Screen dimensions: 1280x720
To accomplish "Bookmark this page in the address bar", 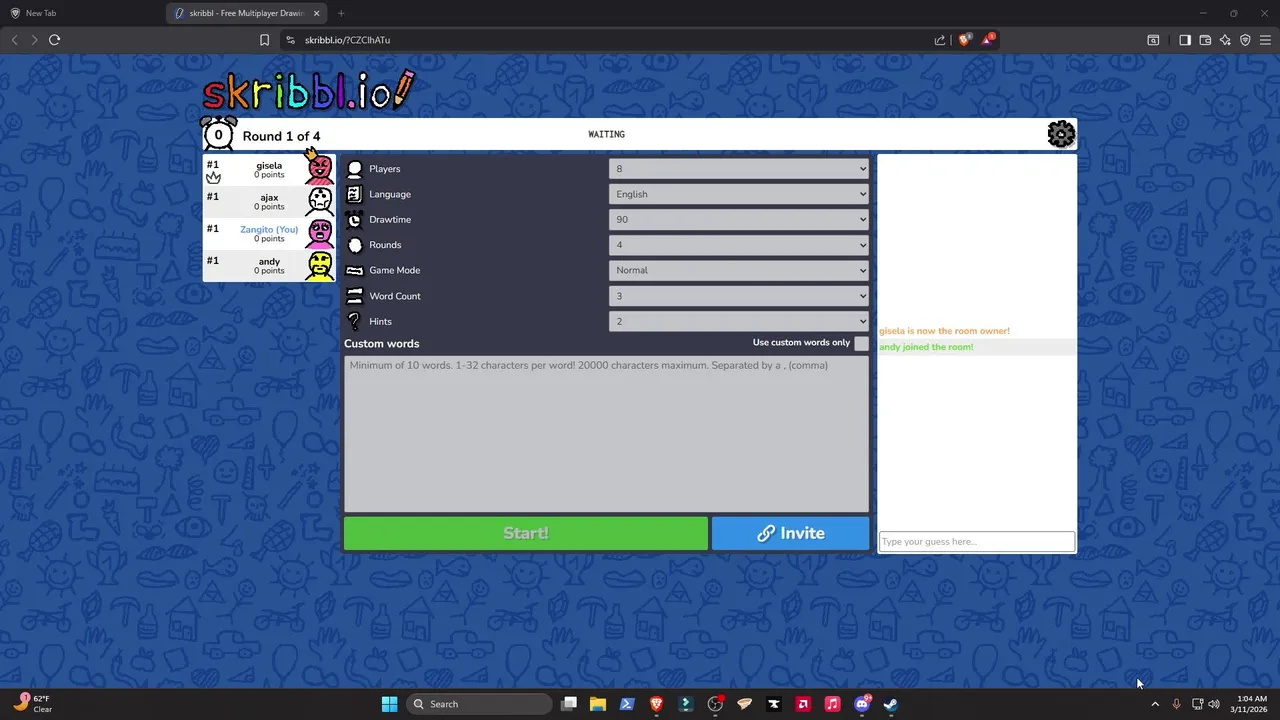I will (x=264, y=40).
